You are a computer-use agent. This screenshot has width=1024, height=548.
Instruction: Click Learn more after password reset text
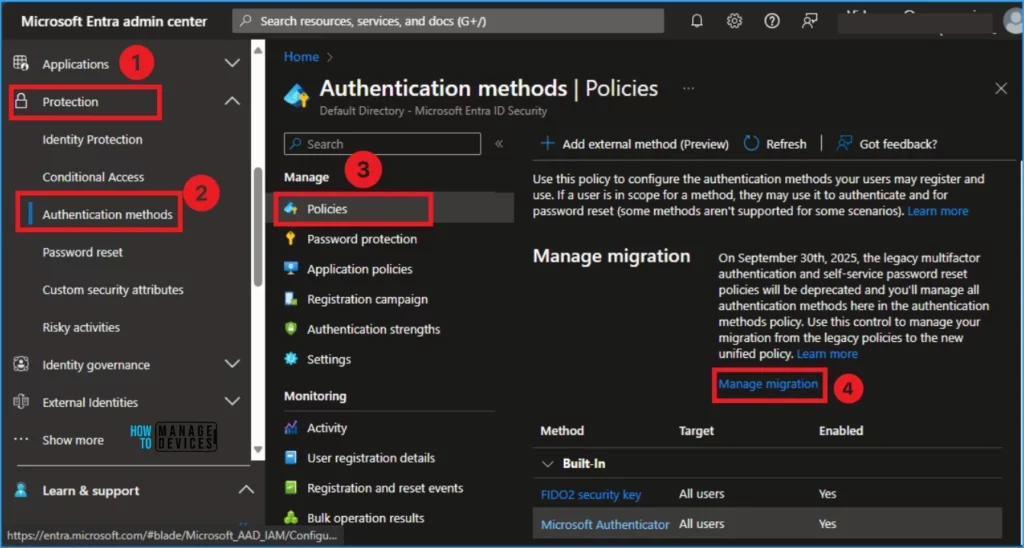tap(938, 211)
